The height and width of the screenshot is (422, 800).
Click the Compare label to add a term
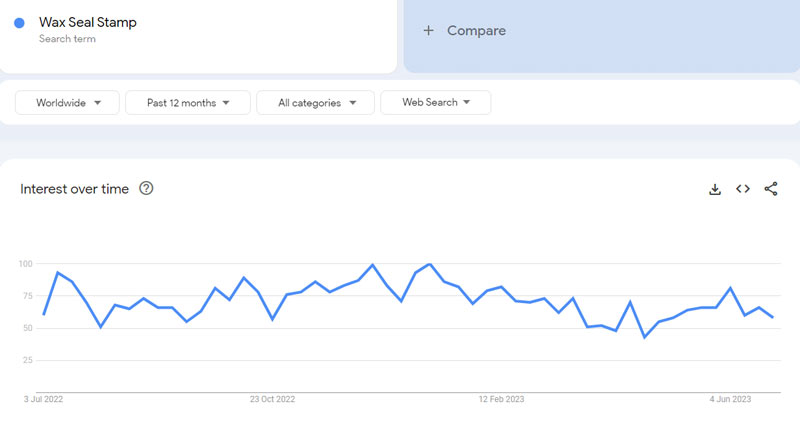476,31
